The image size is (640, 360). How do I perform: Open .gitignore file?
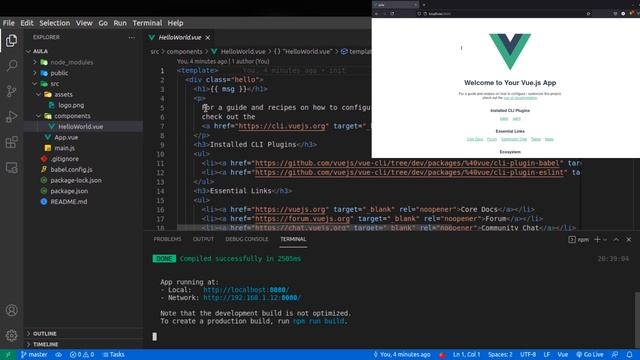[x=64, y=159]
